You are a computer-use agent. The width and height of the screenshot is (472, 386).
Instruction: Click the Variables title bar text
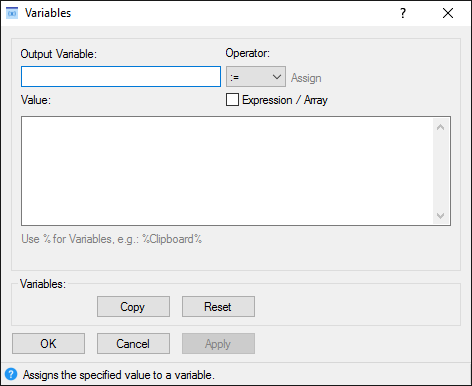tap(48, 13)
